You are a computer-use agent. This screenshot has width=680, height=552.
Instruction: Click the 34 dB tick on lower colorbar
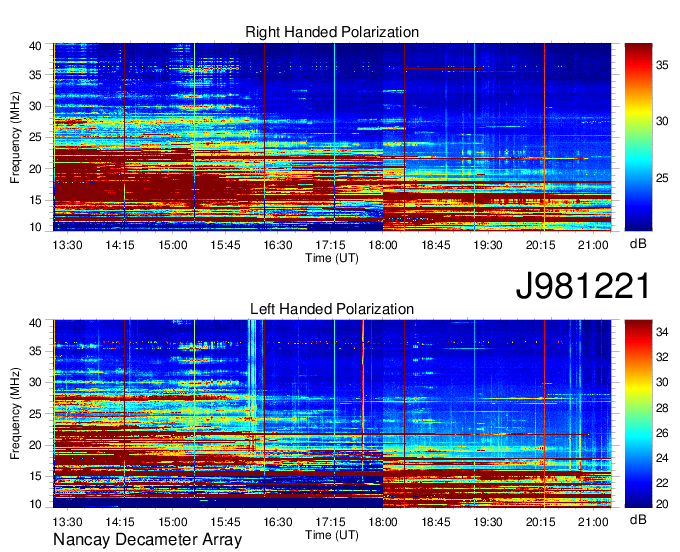[662, 333]
